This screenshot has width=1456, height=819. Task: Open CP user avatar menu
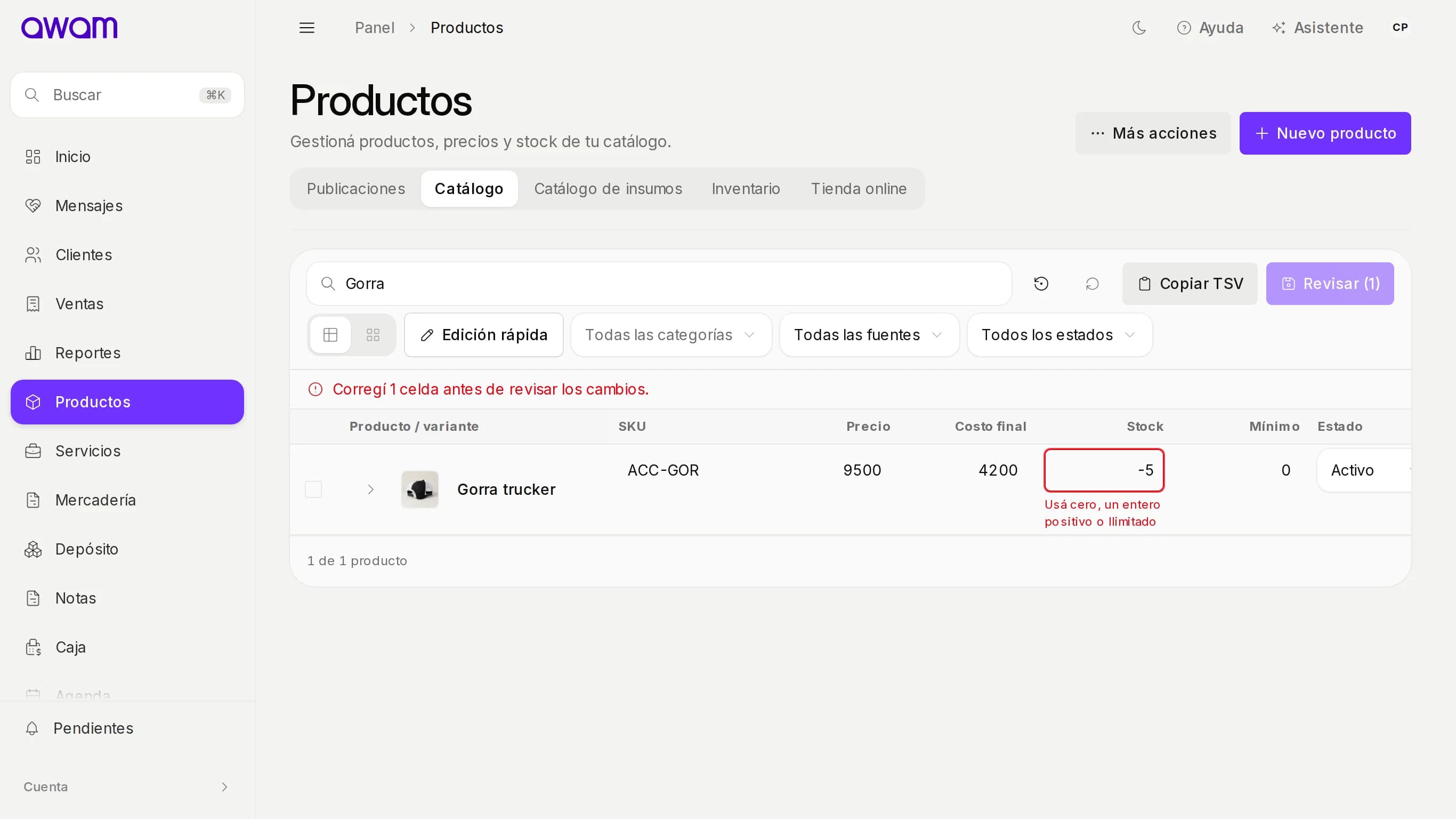click(1400, 27)
